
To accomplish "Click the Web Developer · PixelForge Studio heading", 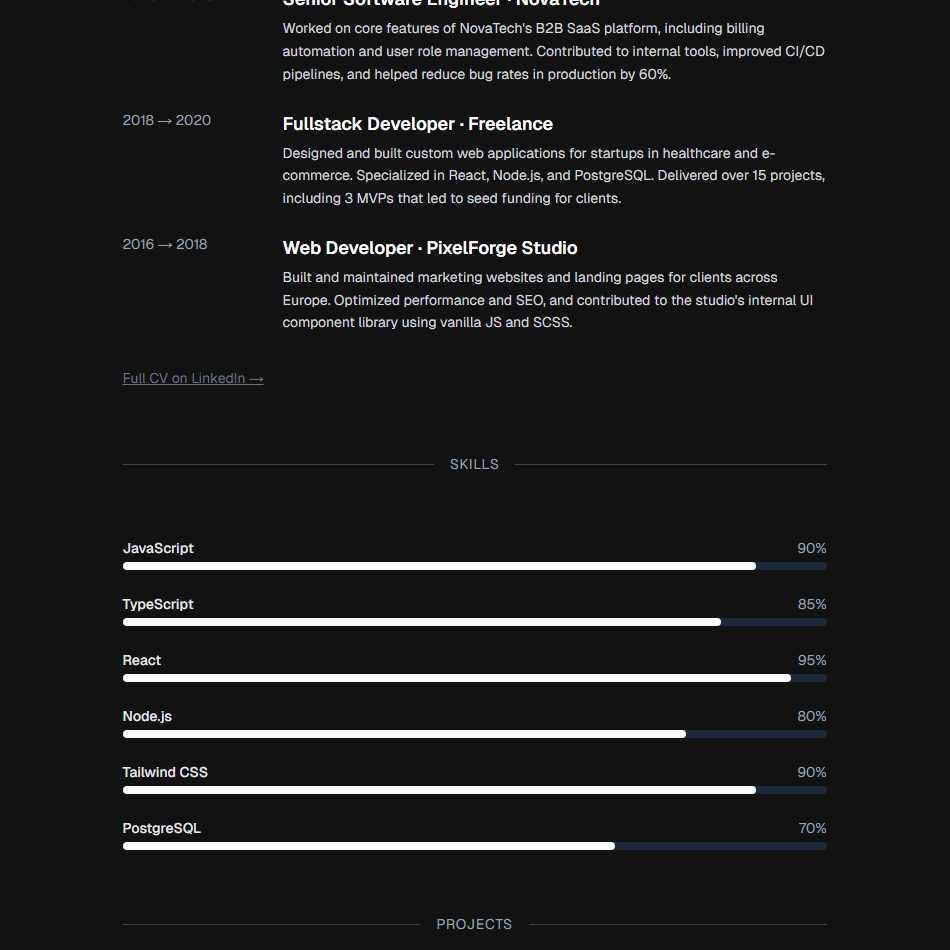I will (x=430, y=248).
